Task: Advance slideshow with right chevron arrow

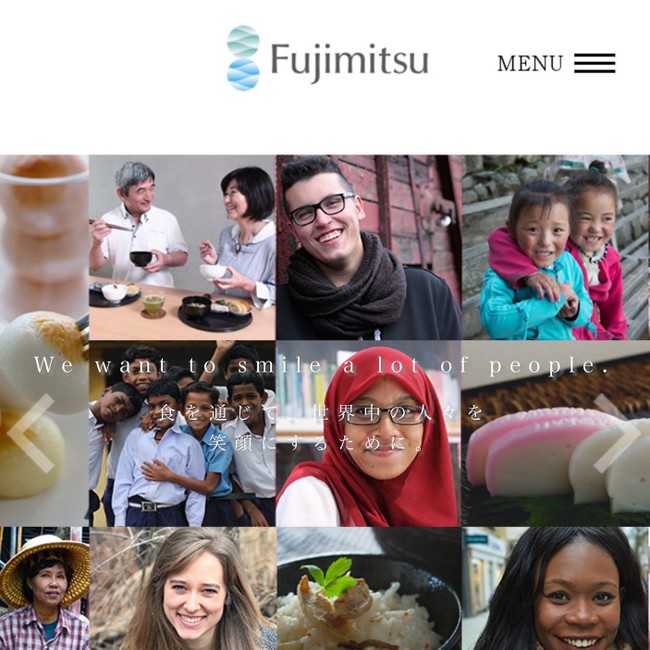Action: [618, 433]
